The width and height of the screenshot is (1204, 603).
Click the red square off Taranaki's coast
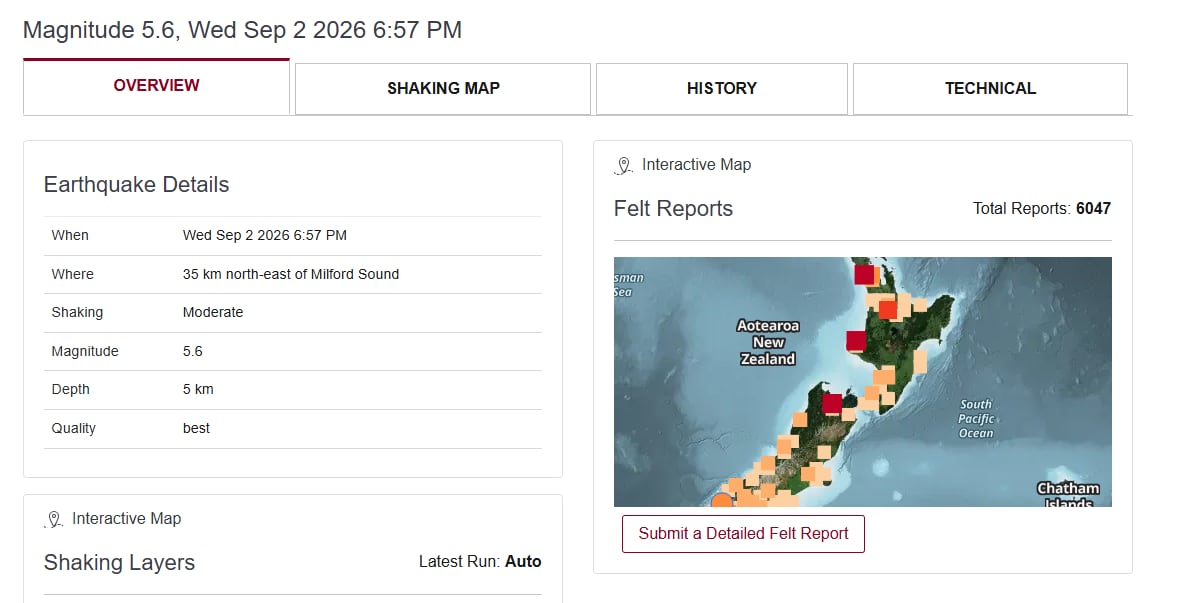coord(856,340)
